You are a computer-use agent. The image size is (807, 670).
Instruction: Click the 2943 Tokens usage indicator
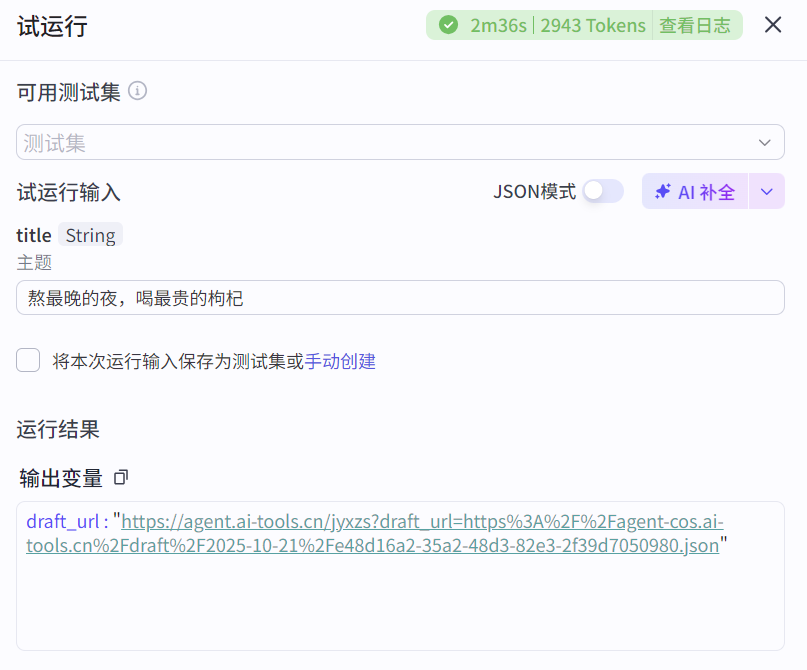tap(593, 25)
